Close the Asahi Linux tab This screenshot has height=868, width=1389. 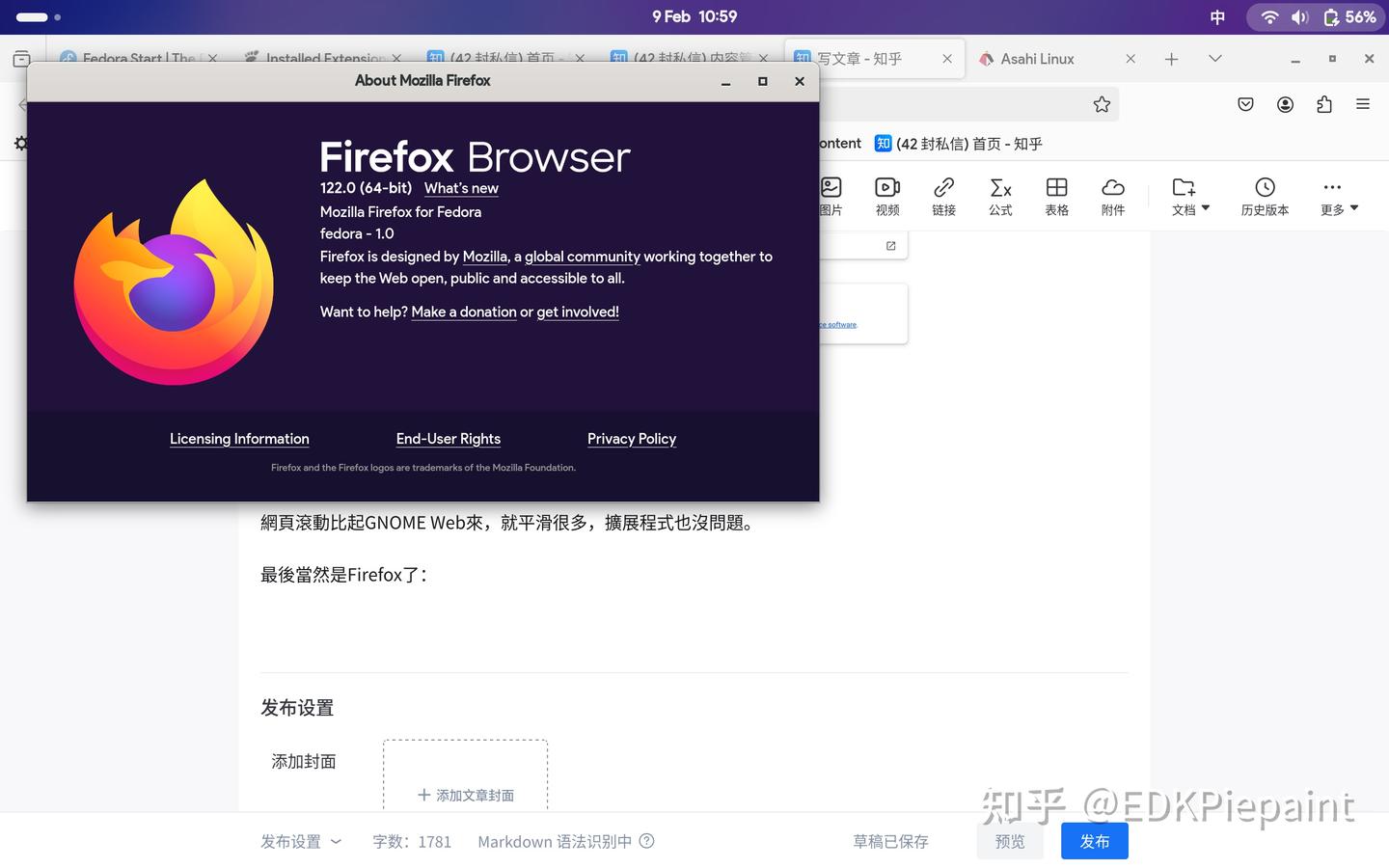pos(1130,59)
